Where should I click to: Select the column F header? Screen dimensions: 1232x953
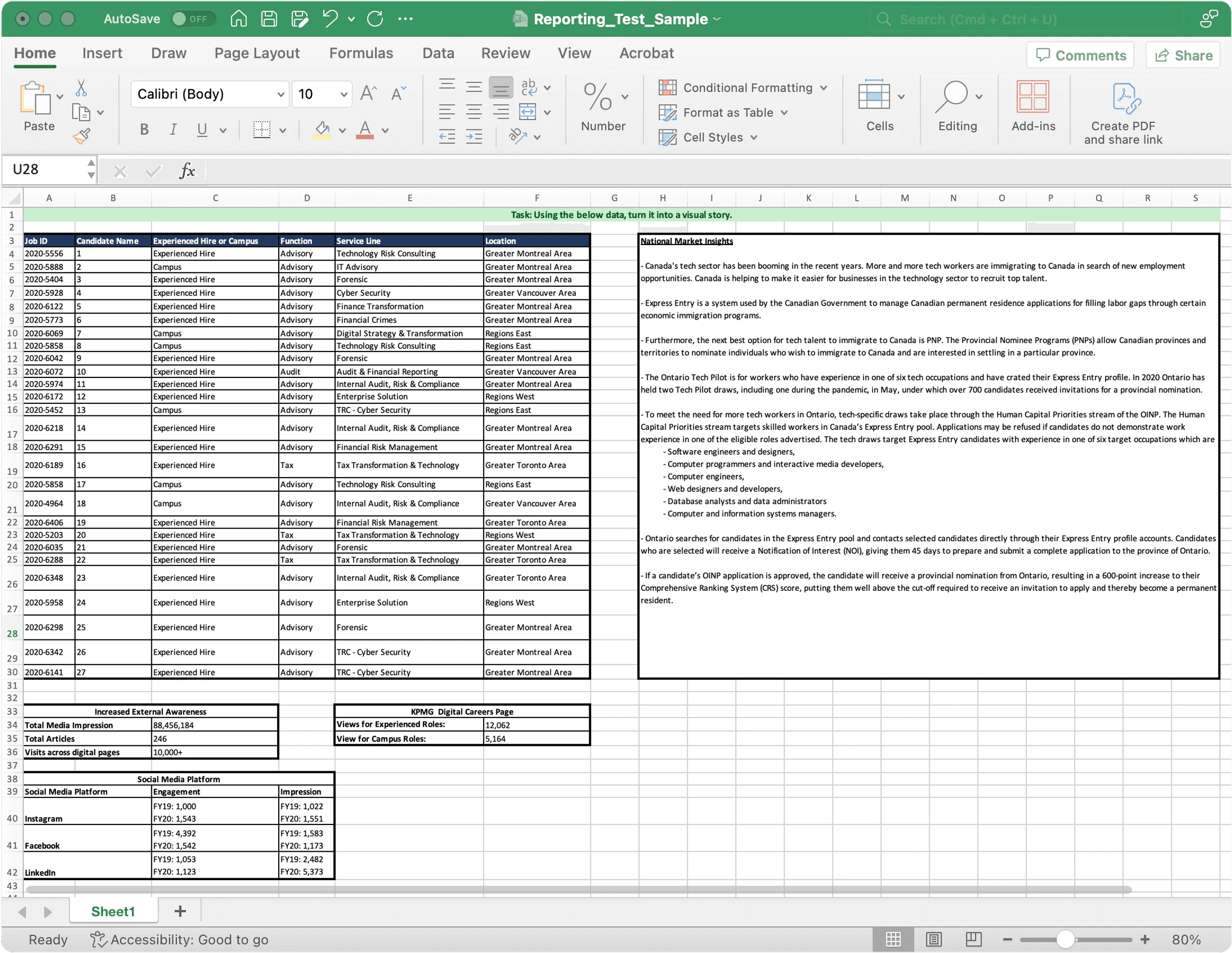(x=536, y=198)
